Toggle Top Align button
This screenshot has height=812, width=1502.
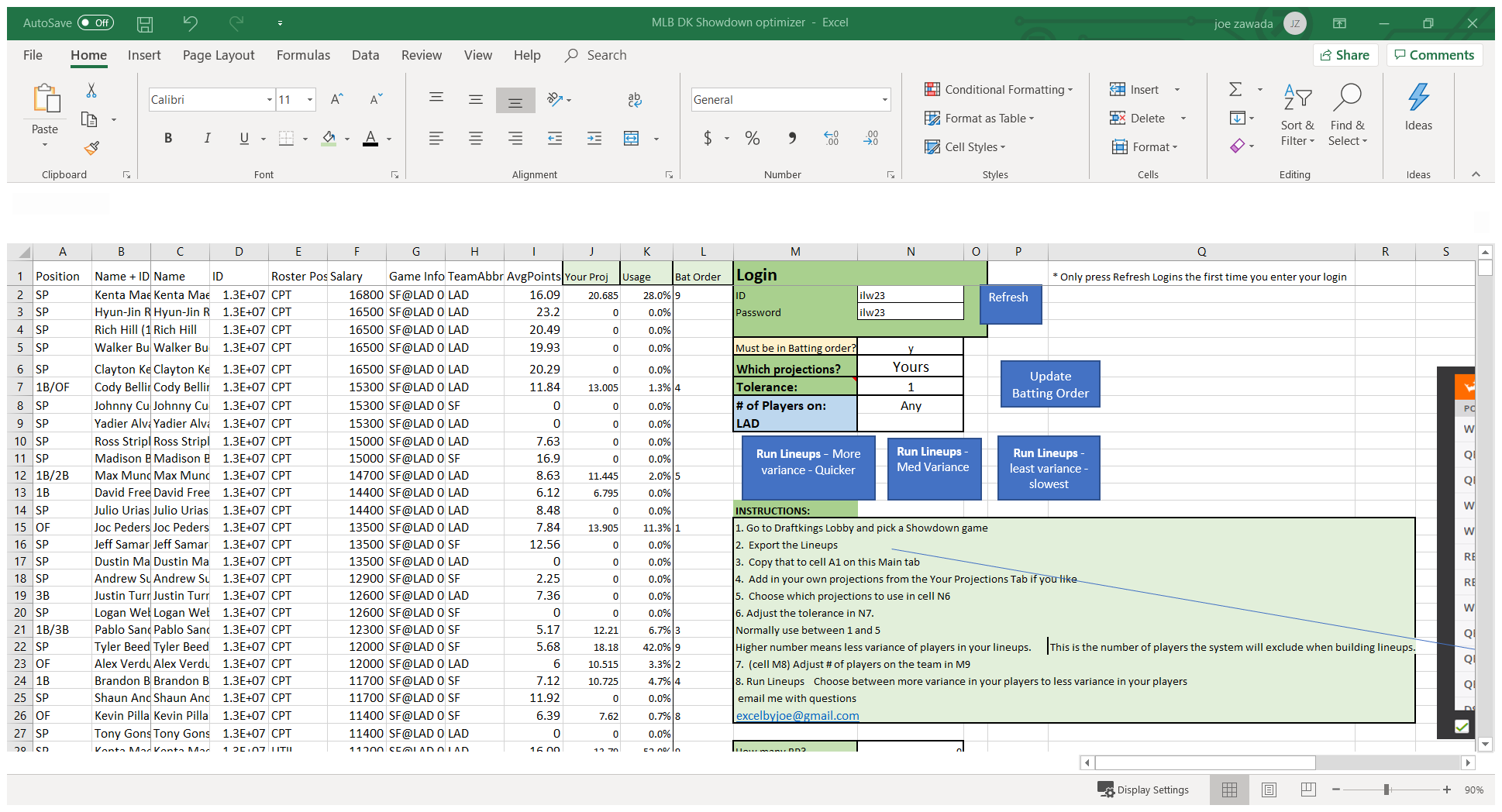point(436,98)
